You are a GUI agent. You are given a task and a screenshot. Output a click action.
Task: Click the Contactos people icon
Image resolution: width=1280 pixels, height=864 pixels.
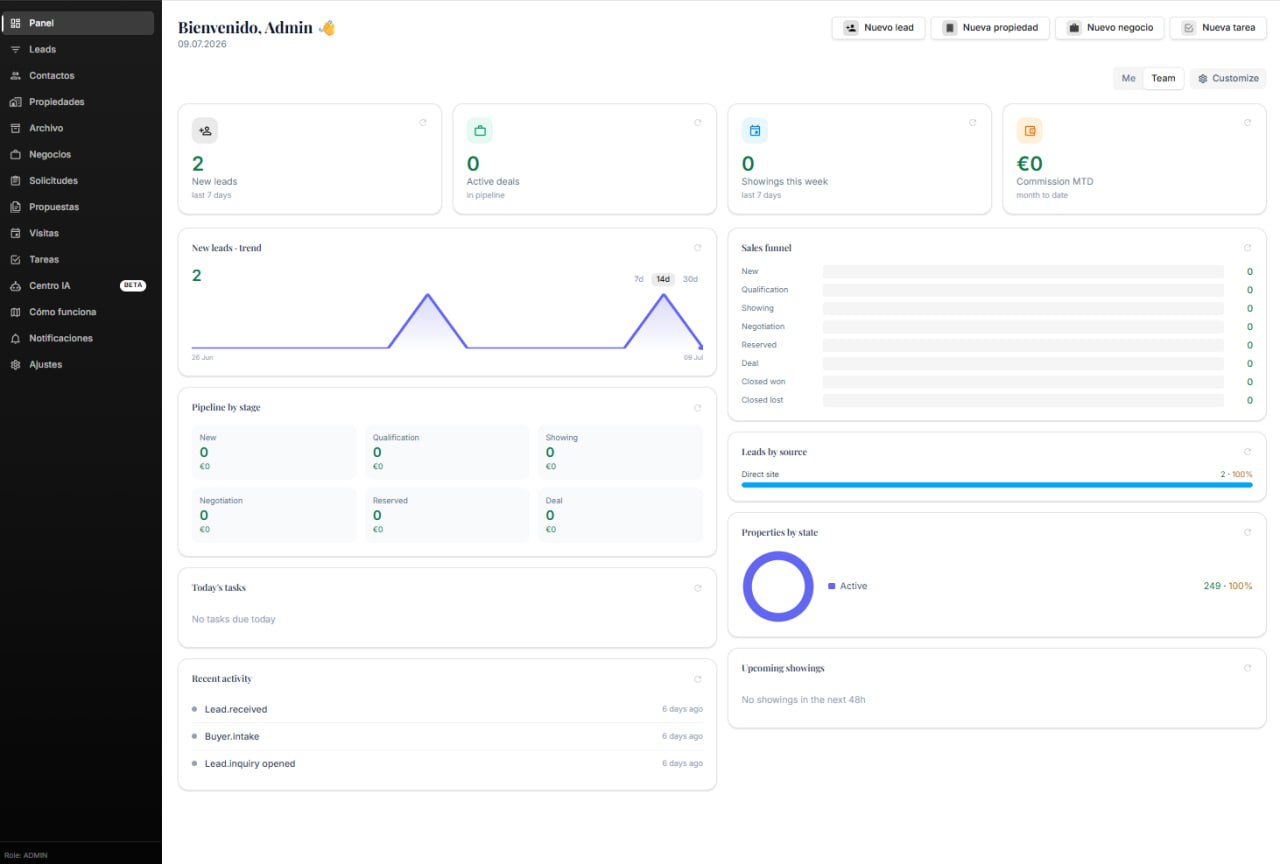click(15, 76)
